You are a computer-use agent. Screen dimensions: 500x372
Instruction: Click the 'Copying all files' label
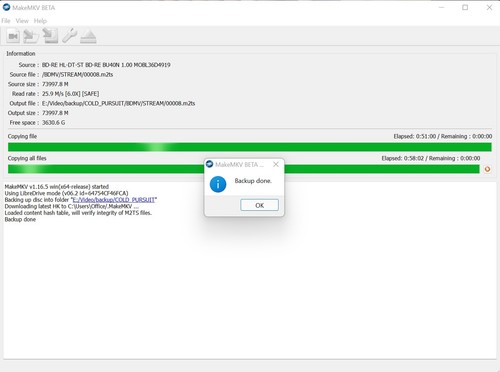(x=27, y=158)
